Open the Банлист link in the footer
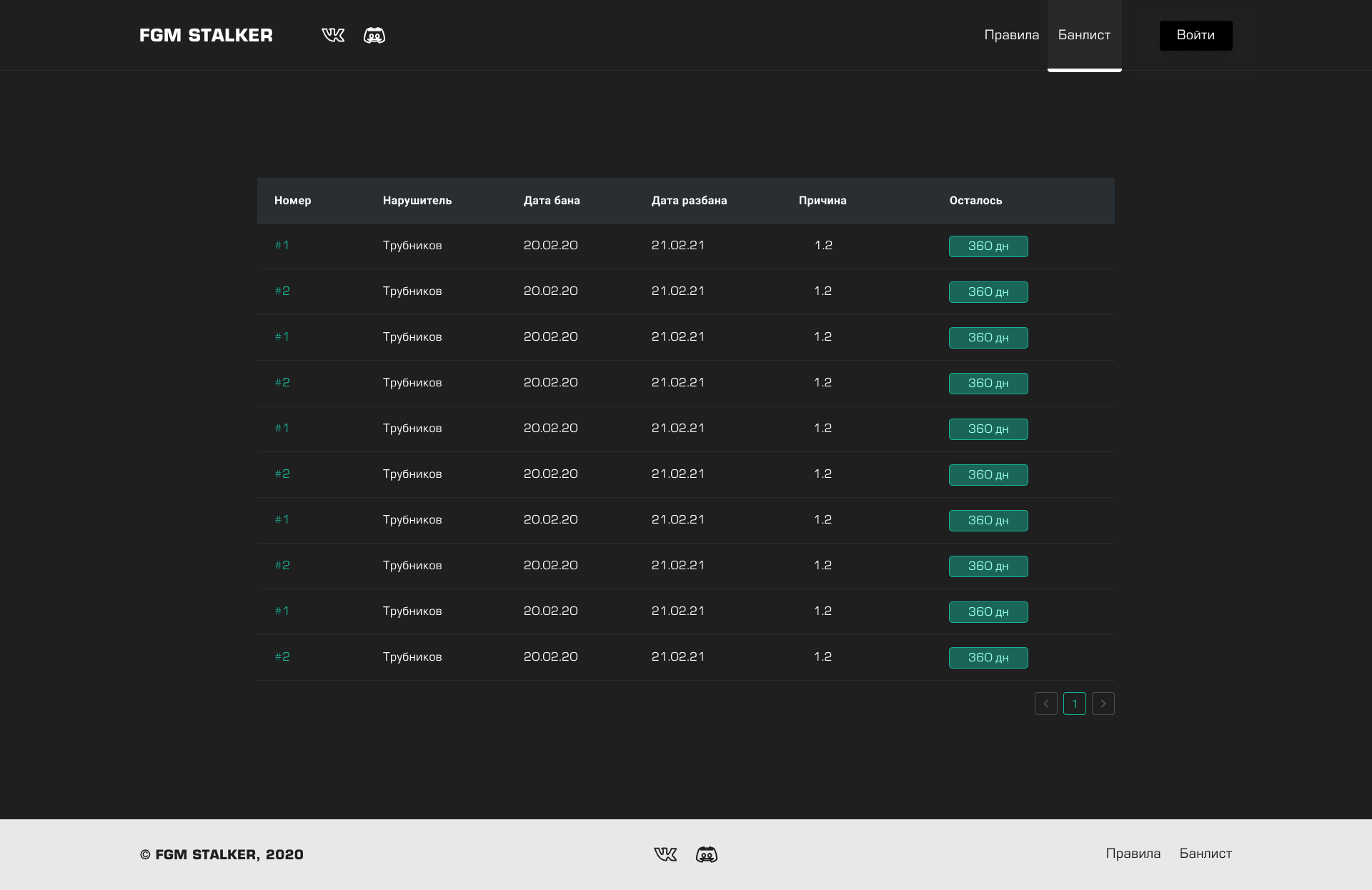1372x890 pixels. pos(1206,854)
